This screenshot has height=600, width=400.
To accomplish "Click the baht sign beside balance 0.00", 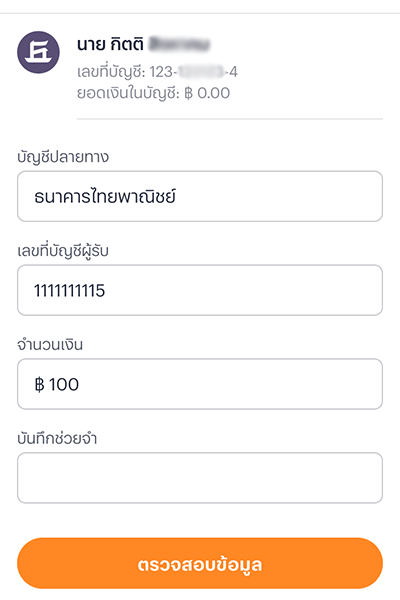I will pos(188,93).
